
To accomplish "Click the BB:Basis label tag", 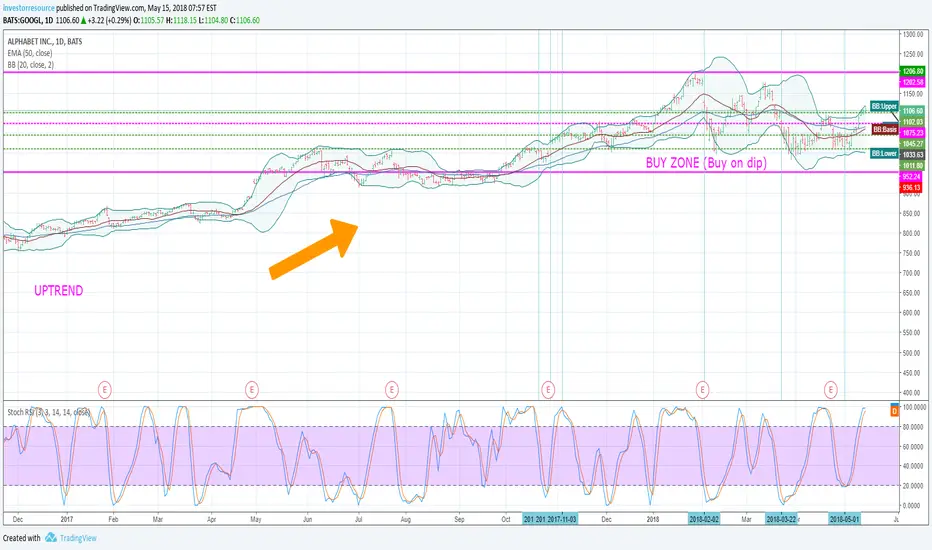I will pyautogui.click(x=884, y=129).
